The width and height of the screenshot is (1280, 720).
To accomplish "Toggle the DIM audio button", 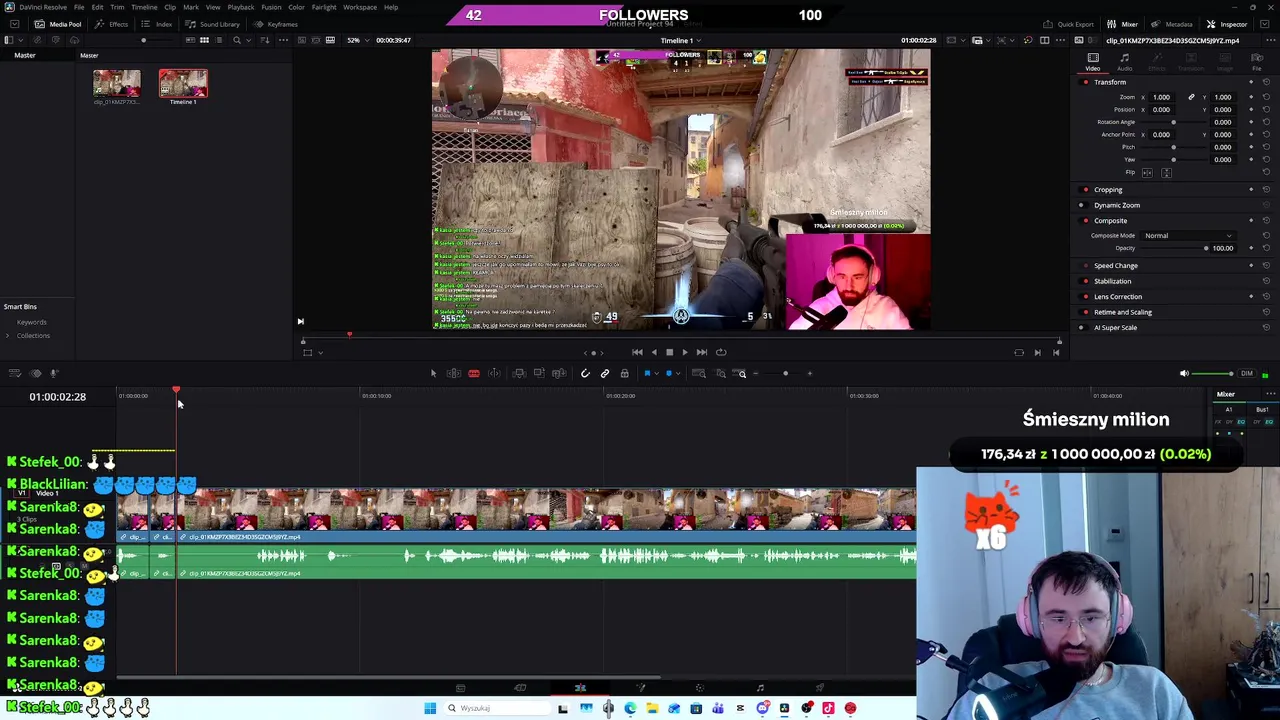I will pyautogui.click(x=1246, y=373).
